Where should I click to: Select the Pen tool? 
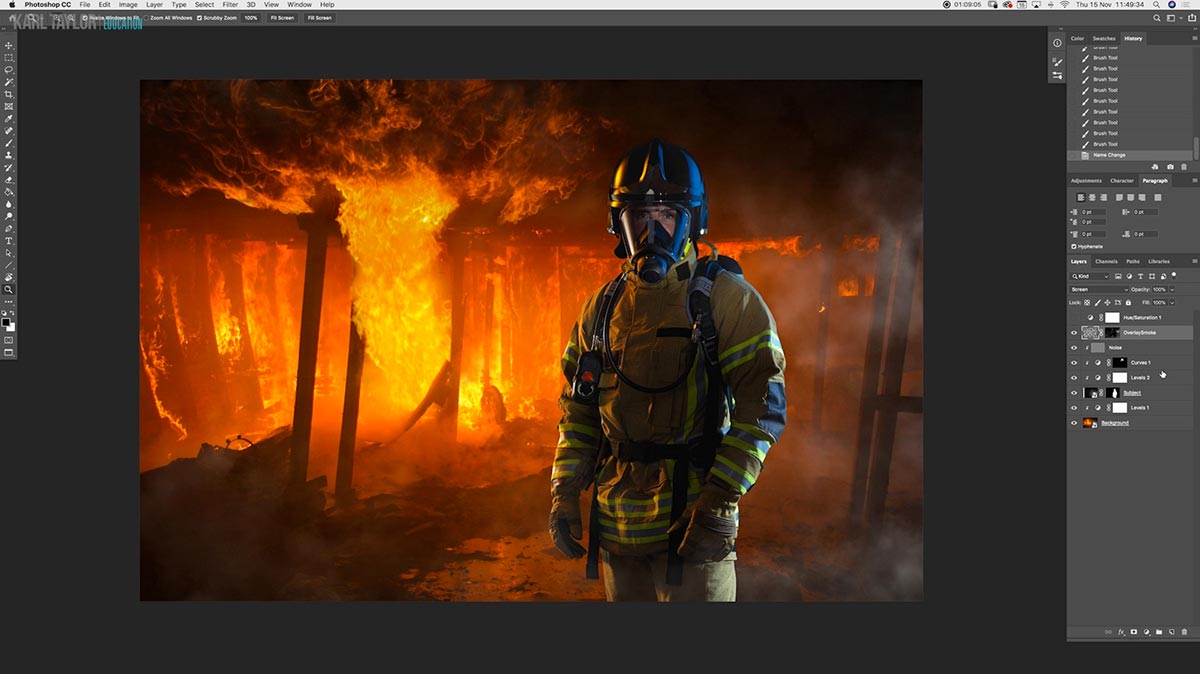pos(8,228)
